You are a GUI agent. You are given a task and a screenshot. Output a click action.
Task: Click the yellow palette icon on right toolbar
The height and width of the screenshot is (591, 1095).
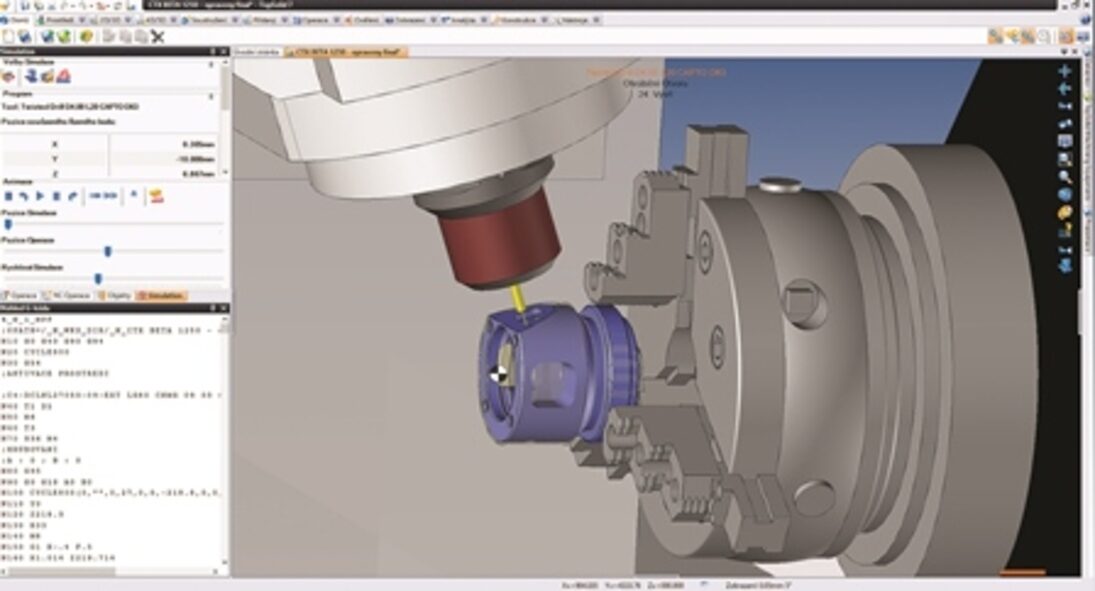pos(1065,212)
